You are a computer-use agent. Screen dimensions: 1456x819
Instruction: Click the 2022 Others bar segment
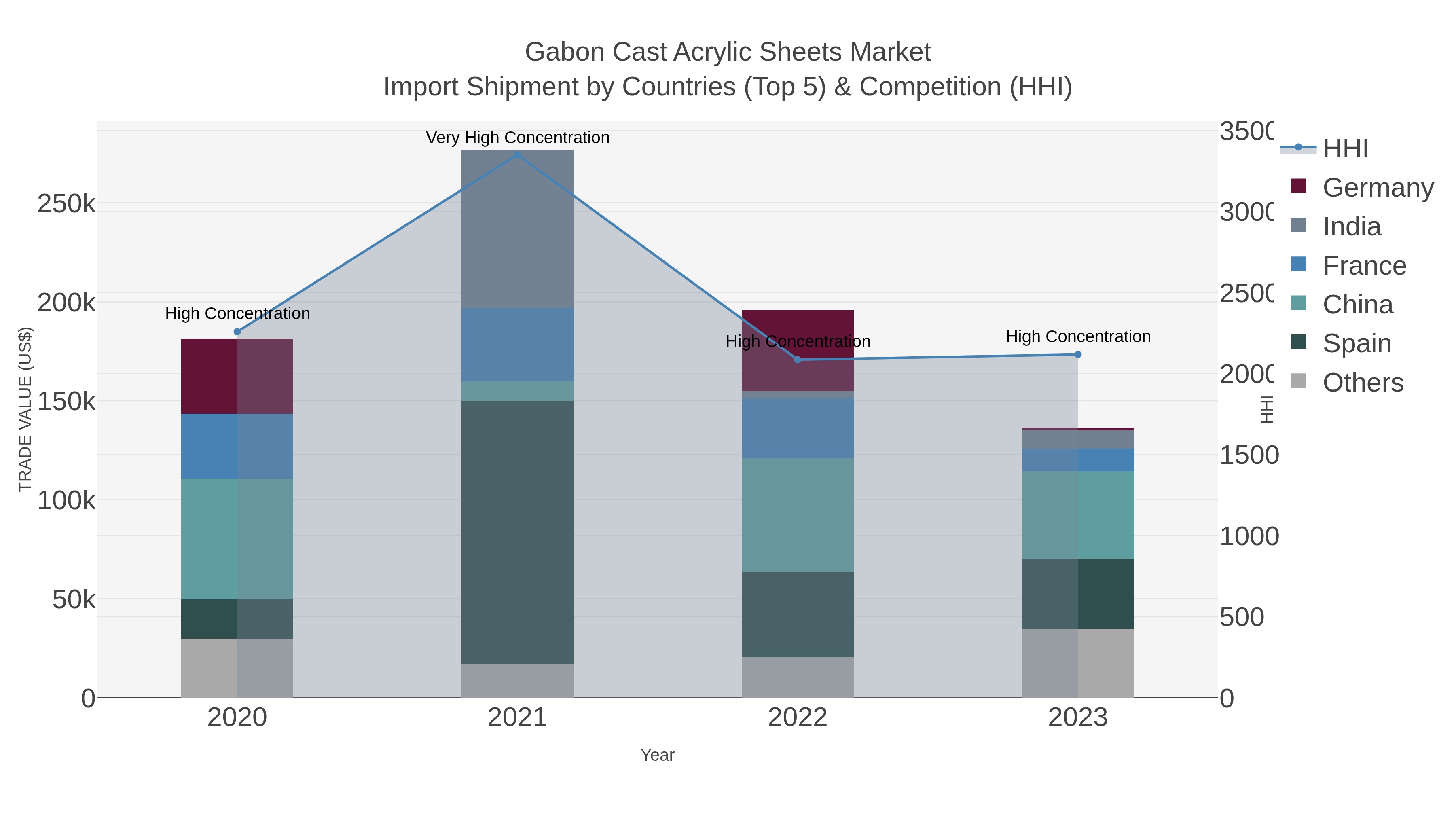point(798,677)
